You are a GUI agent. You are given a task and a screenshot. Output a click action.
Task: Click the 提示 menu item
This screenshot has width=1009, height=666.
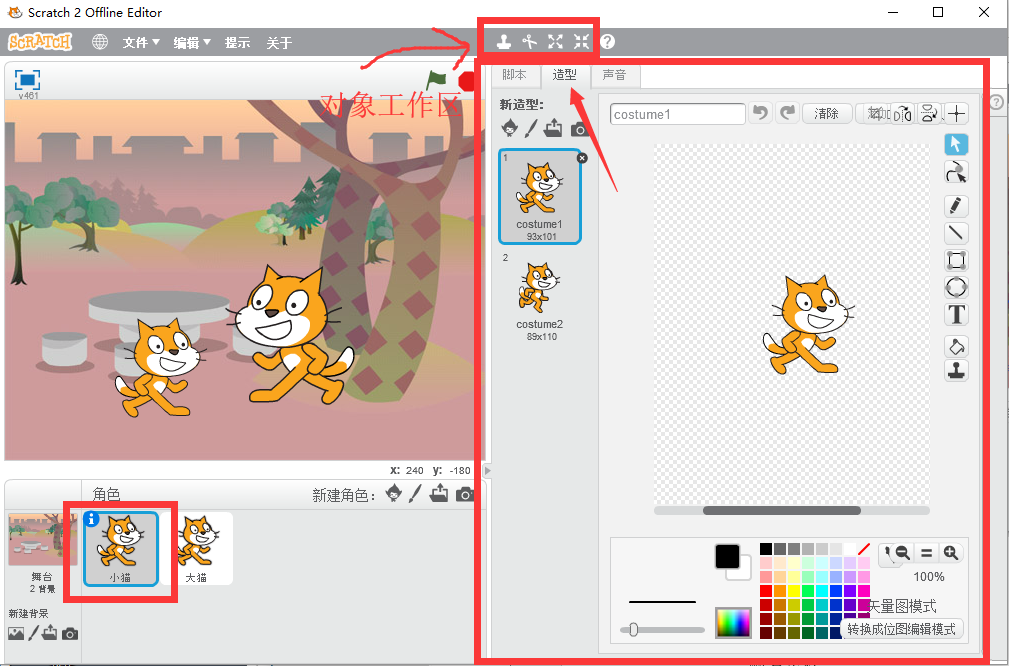click(x=237, y=42)
